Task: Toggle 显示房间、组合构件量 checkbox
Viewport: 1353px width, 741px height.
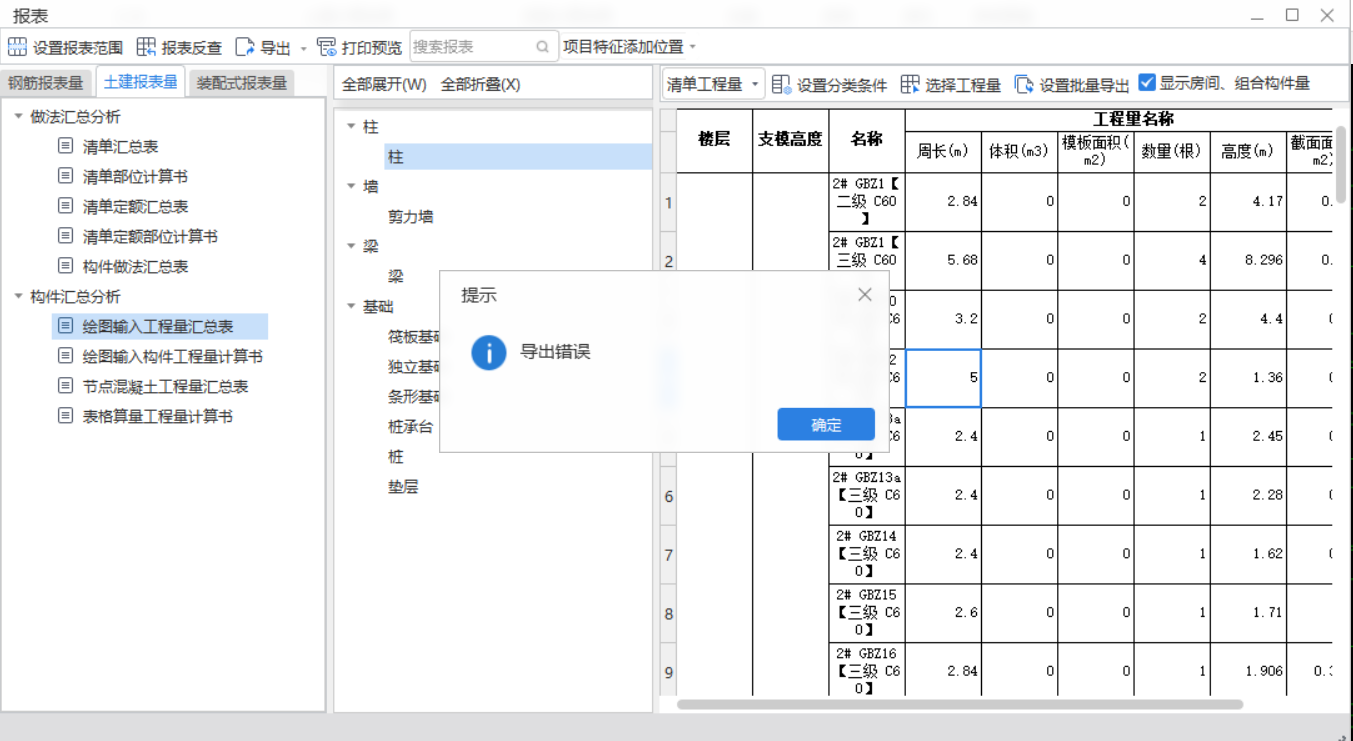Action: coord(1147,83)
